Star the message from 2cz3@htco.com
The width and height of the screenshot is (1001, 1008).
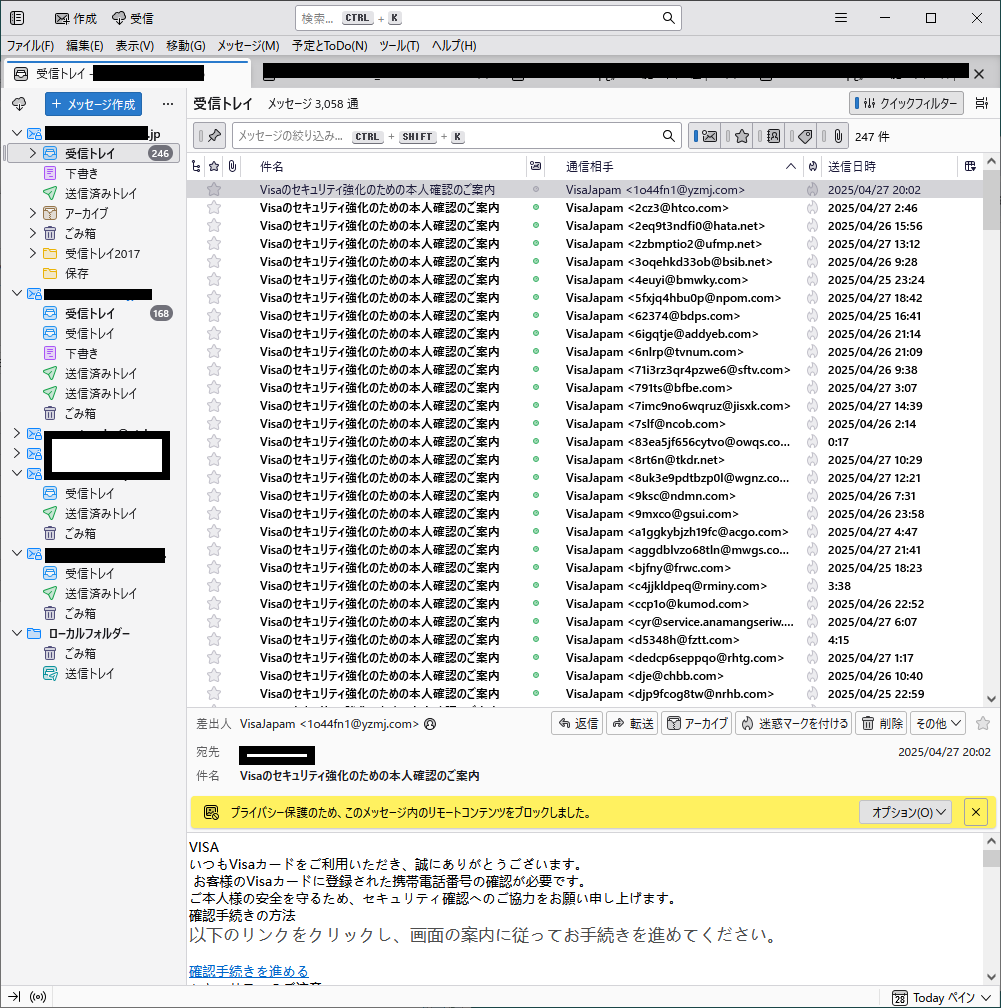(214, 208)
